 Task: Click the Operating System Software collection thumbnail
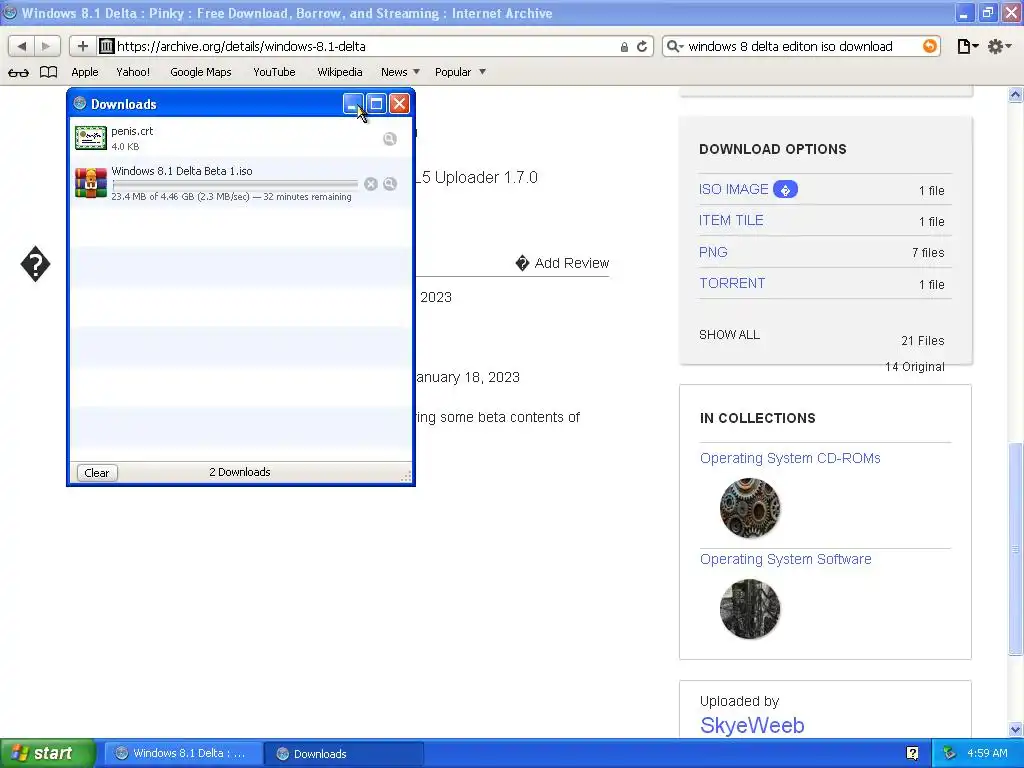[750, 609]
